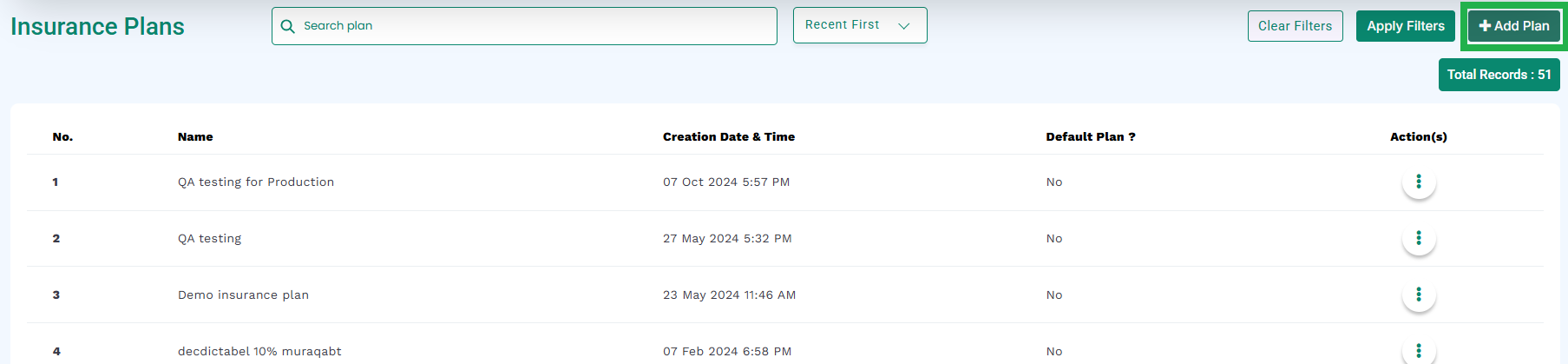Click the plus icon on Add Plan
This screenshot has width=1568, height=364.
[1486, 26]
